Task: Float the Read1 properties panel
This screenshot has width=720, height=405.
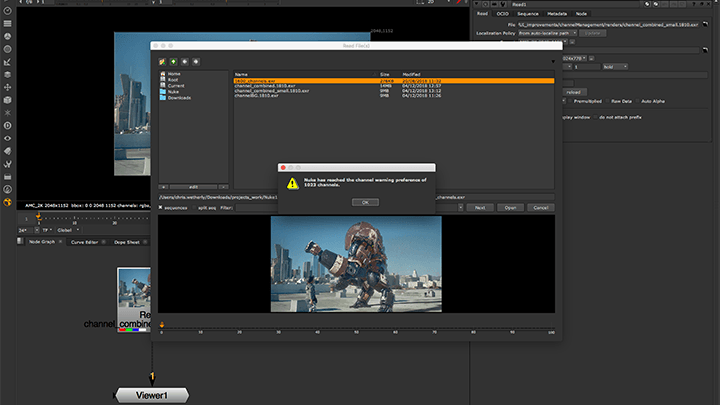Action: [x=703, y=4]
